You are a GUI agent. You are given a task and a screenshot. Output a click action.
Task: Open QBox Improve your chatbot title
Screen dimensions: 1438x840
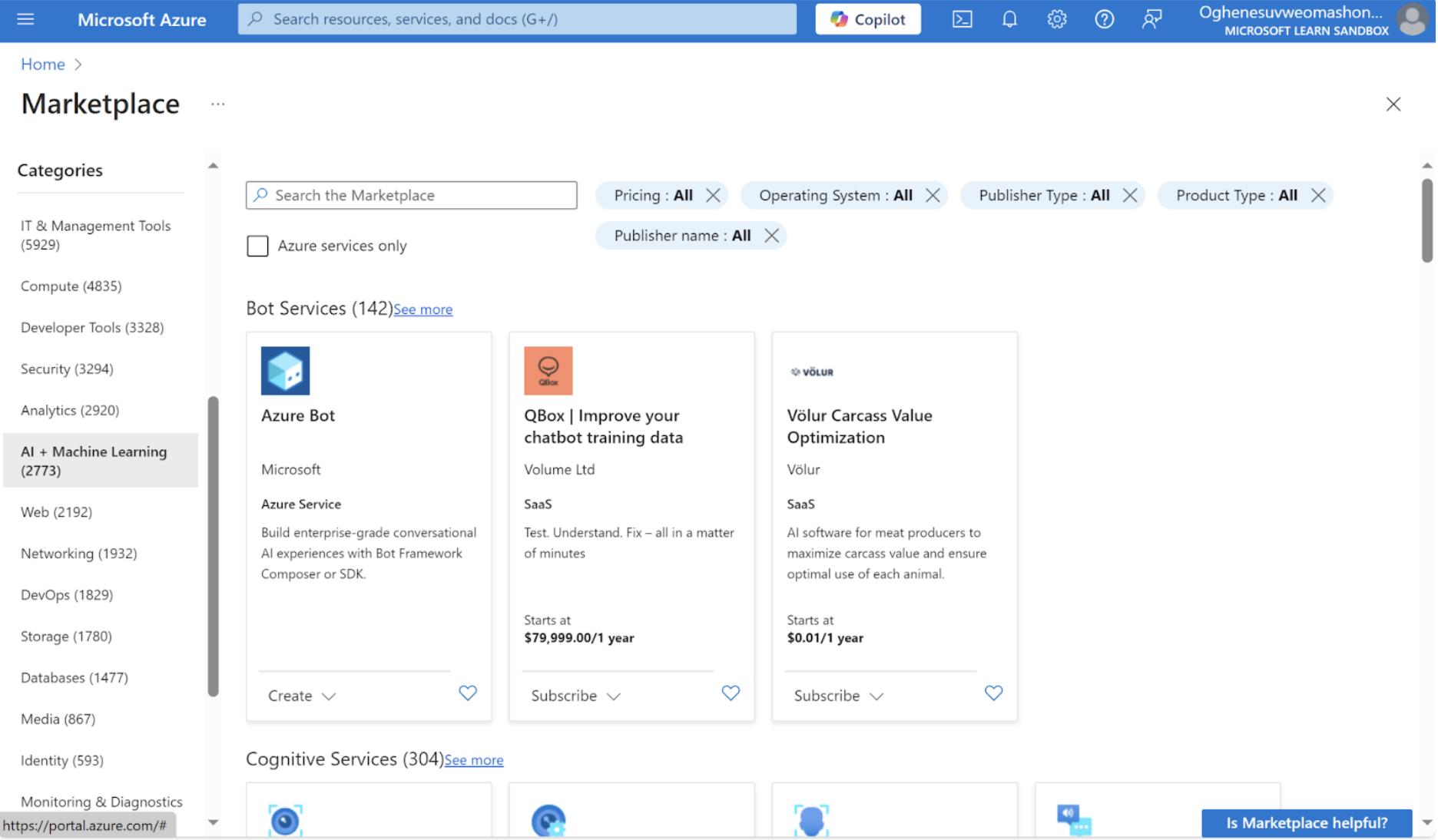[x=605, y=427]
